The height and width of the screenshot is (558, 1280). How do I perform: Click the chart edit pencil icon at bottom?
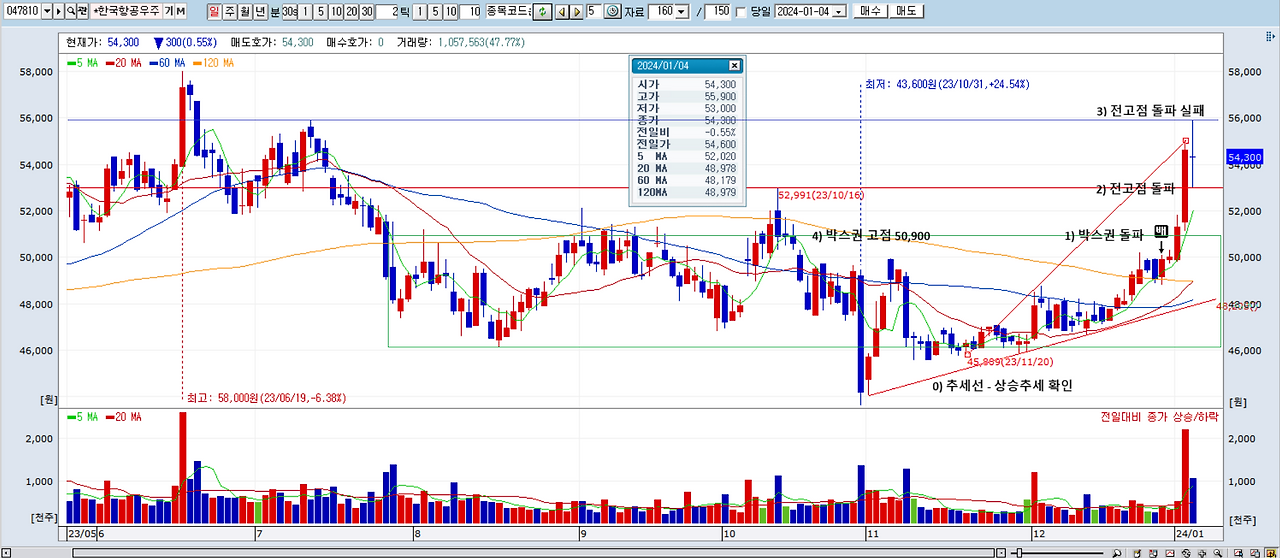point(1137,553)
